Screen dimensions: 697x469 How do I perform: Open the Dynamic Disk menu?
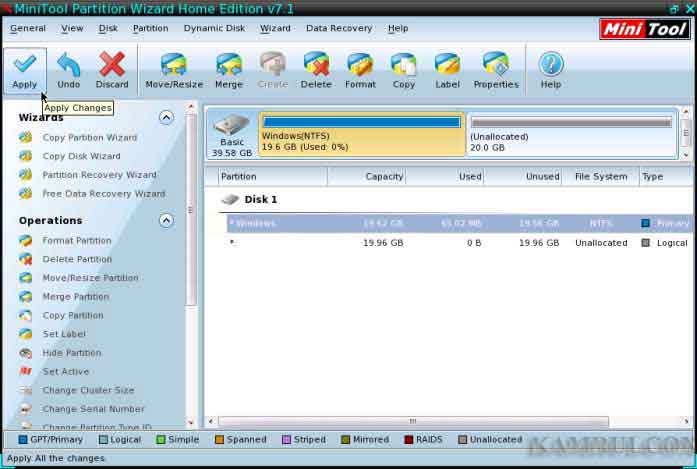tap(214, 28)
